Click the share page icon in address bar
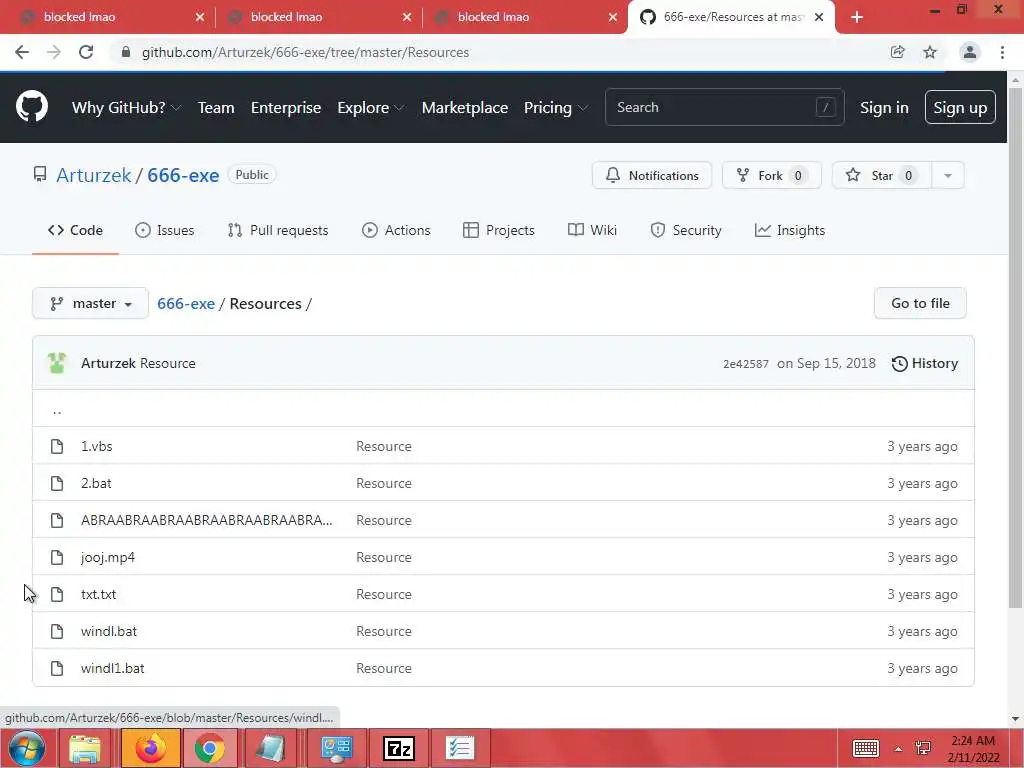 [x=897, y=52]
